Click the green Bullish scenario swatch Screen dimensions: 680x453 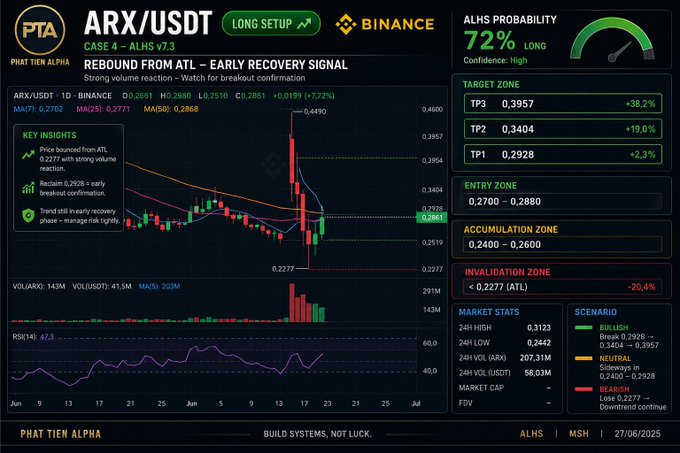(x=583, y=328)
